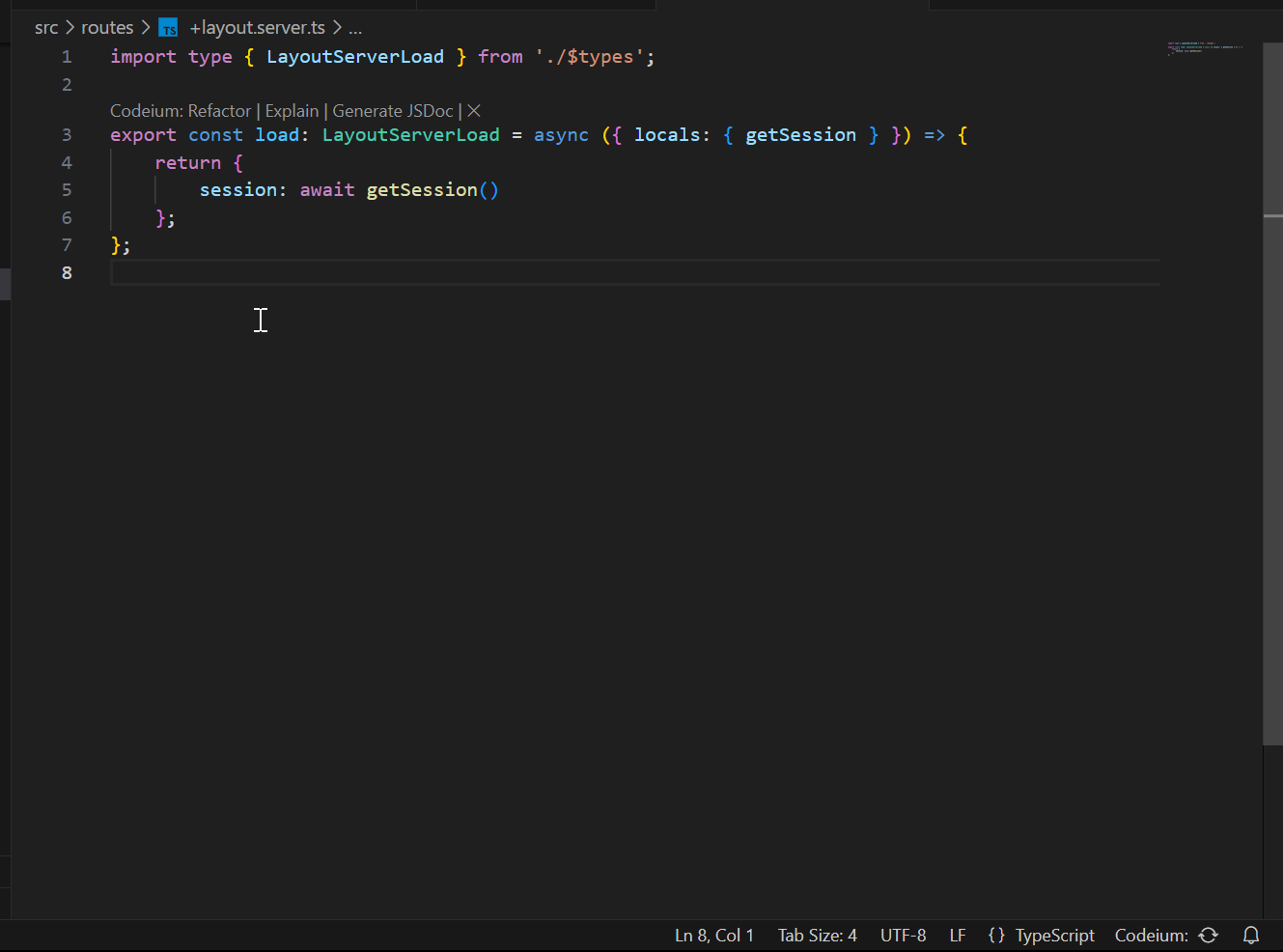Viewport: 1283px width, 952px height.
Task: Click the editor minimap preview
Action: (1205, 48)
